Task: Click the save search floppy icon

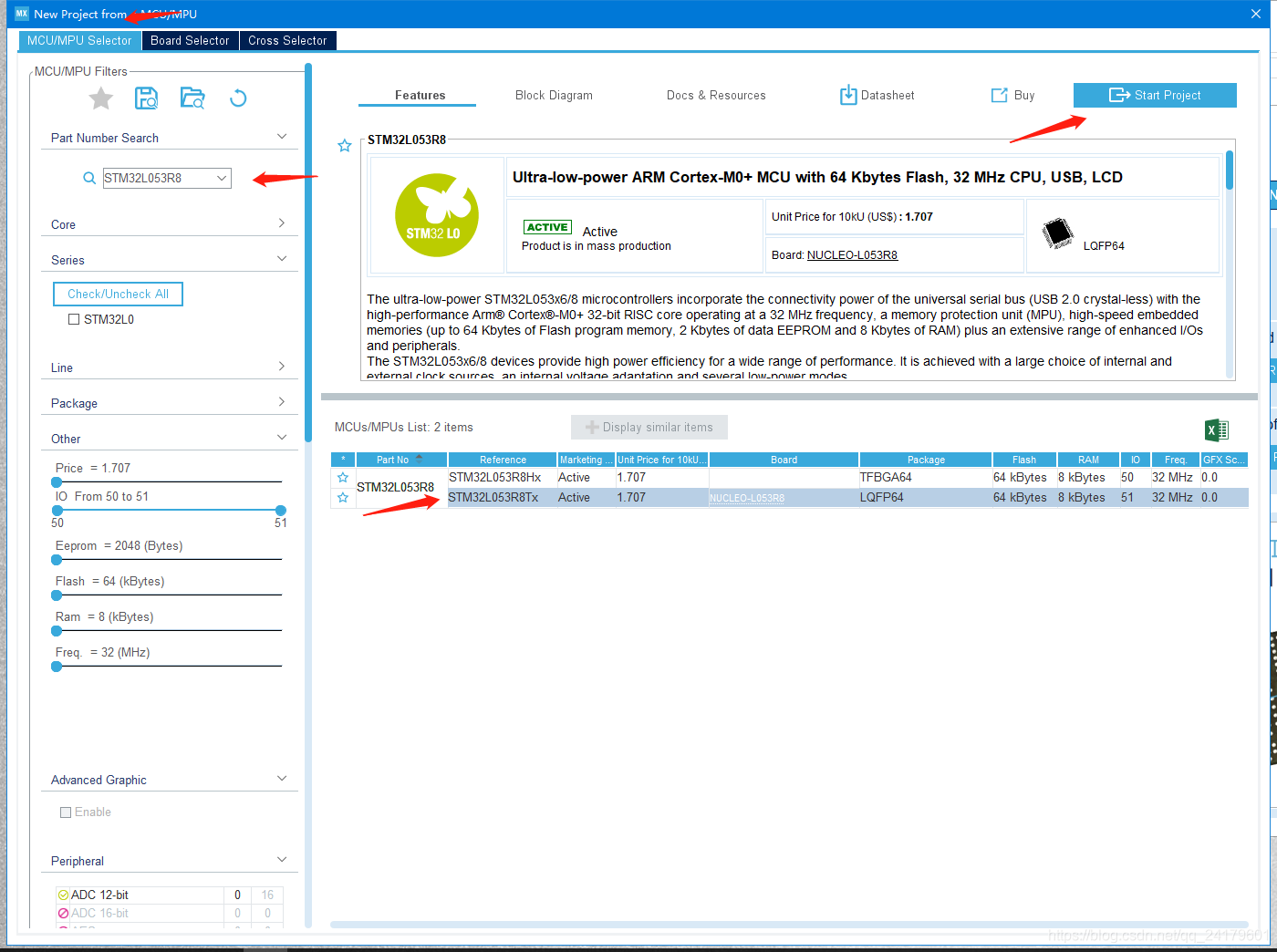Action: (146, 98)
